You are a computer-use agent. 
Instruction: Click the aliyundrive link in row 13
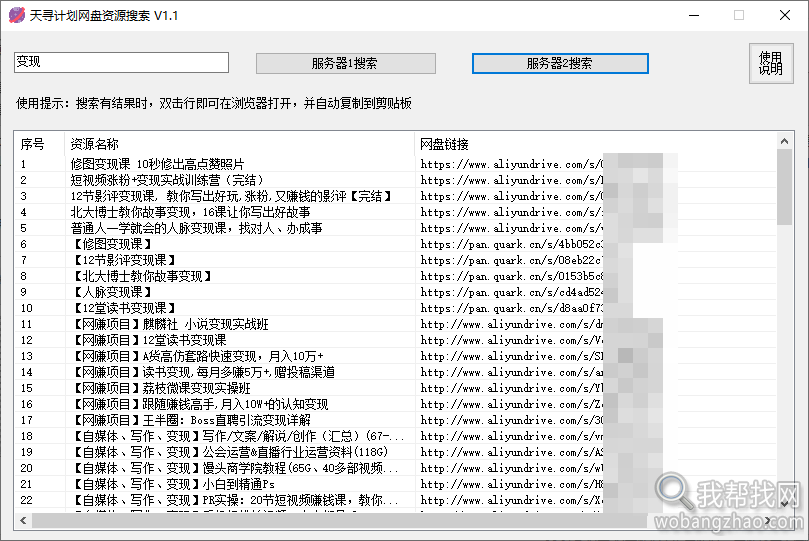coord(511,356)
